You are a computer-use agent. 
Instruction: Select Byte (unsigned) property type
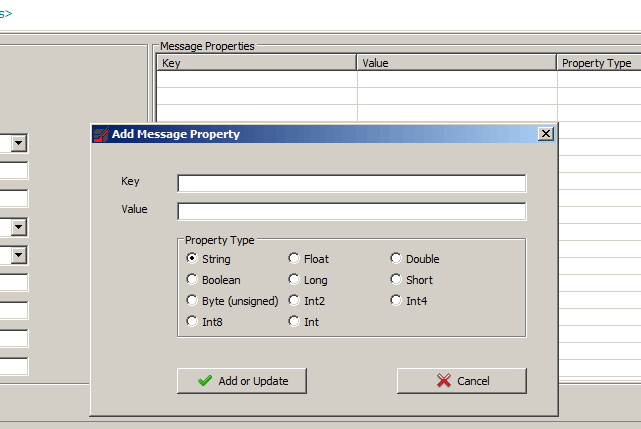(193, 300)
